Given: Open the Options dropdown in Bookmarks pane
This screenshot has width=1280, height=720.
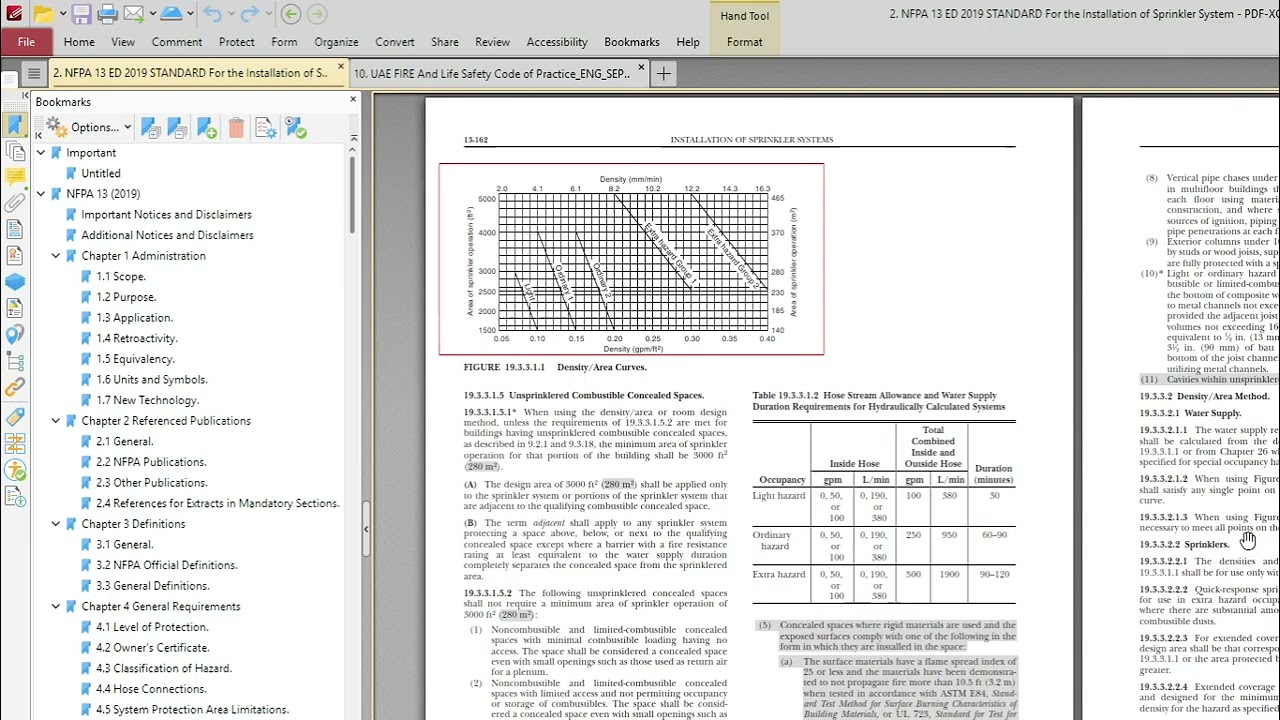Looking at the screenshot, I should pyautogui.click(x=88, y=127).
